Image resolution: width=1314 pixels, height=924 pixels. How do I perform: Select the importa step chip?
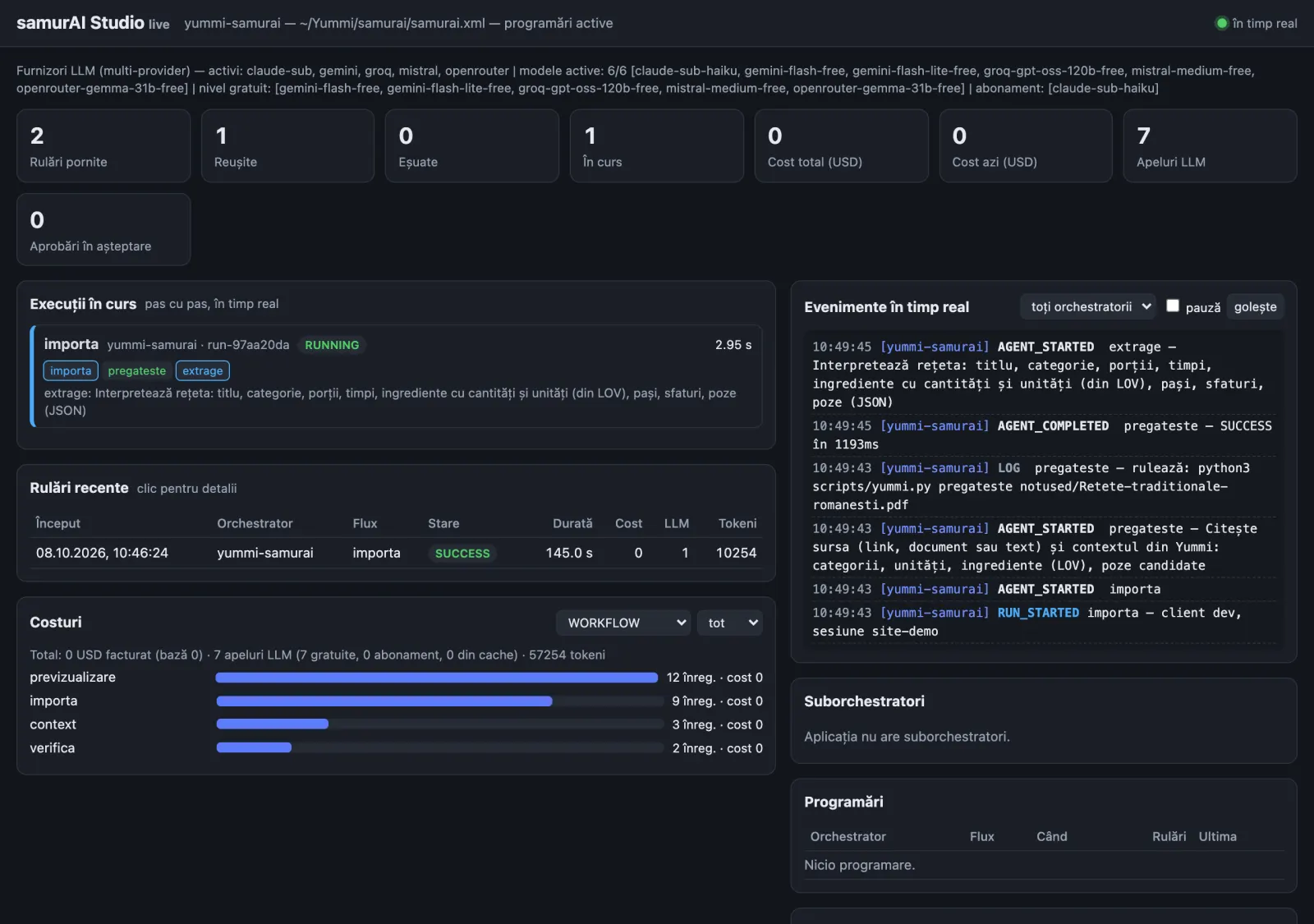coord(71,370)
